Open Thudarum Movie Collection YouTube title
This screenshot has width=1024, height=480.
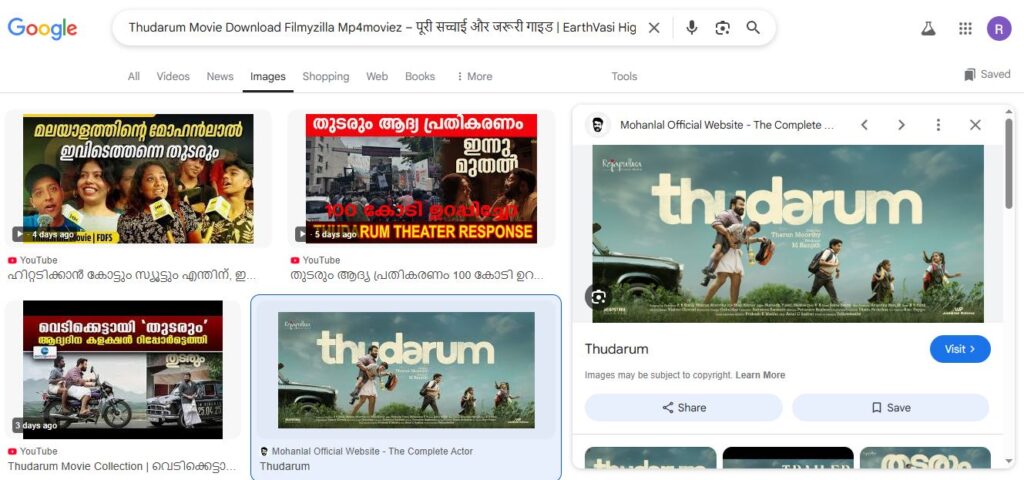(x=121, y=466)
